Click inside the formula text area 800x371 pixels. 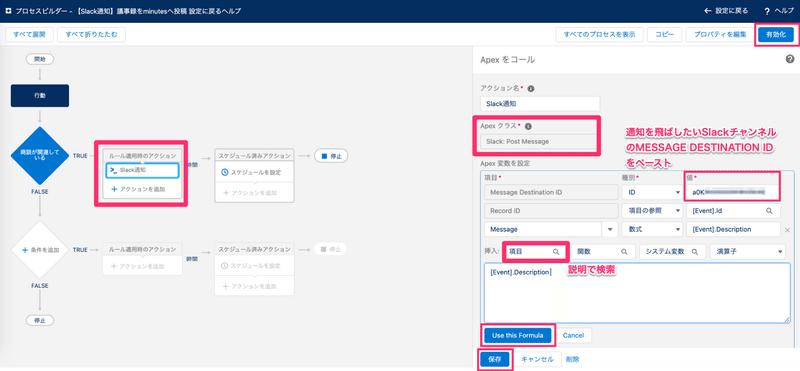pos(637,293)
